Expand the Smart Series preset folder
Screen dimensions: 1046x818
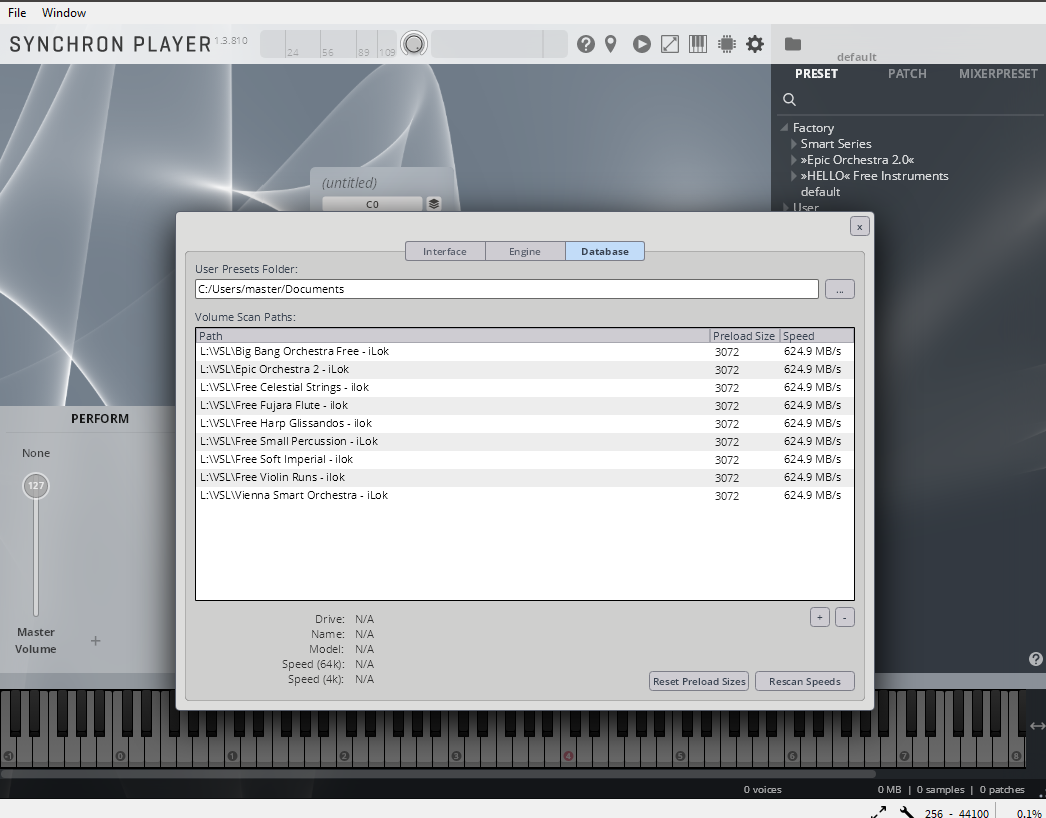pyautogui.click(x=794, y=143)
